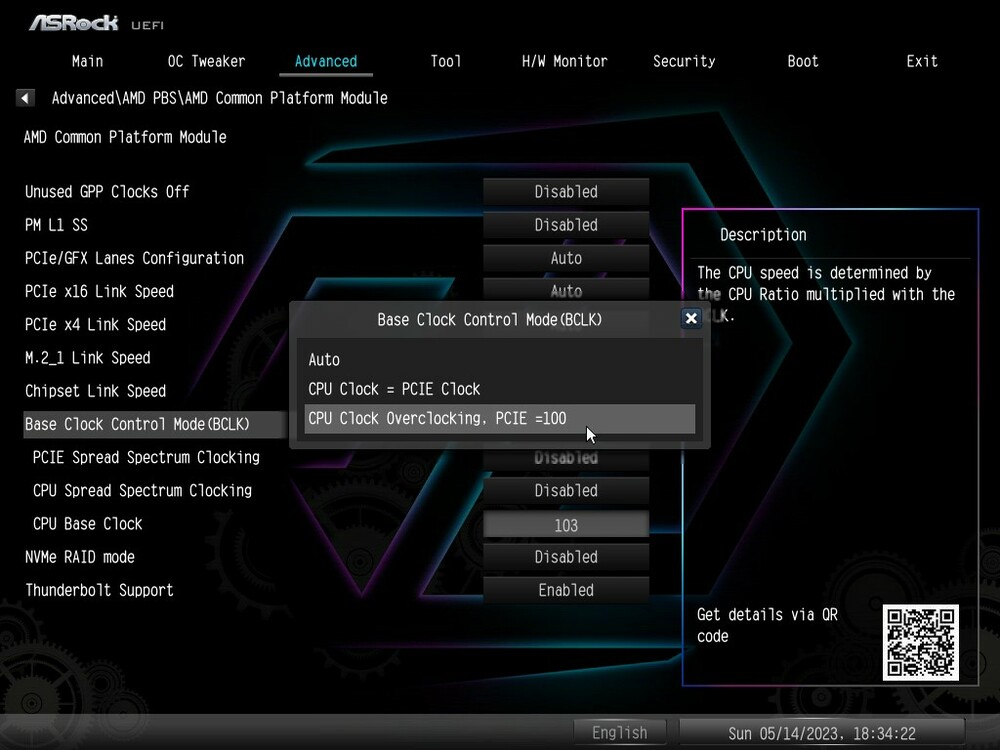
Task: Go to the Tool tab
Action: (445, 61)
